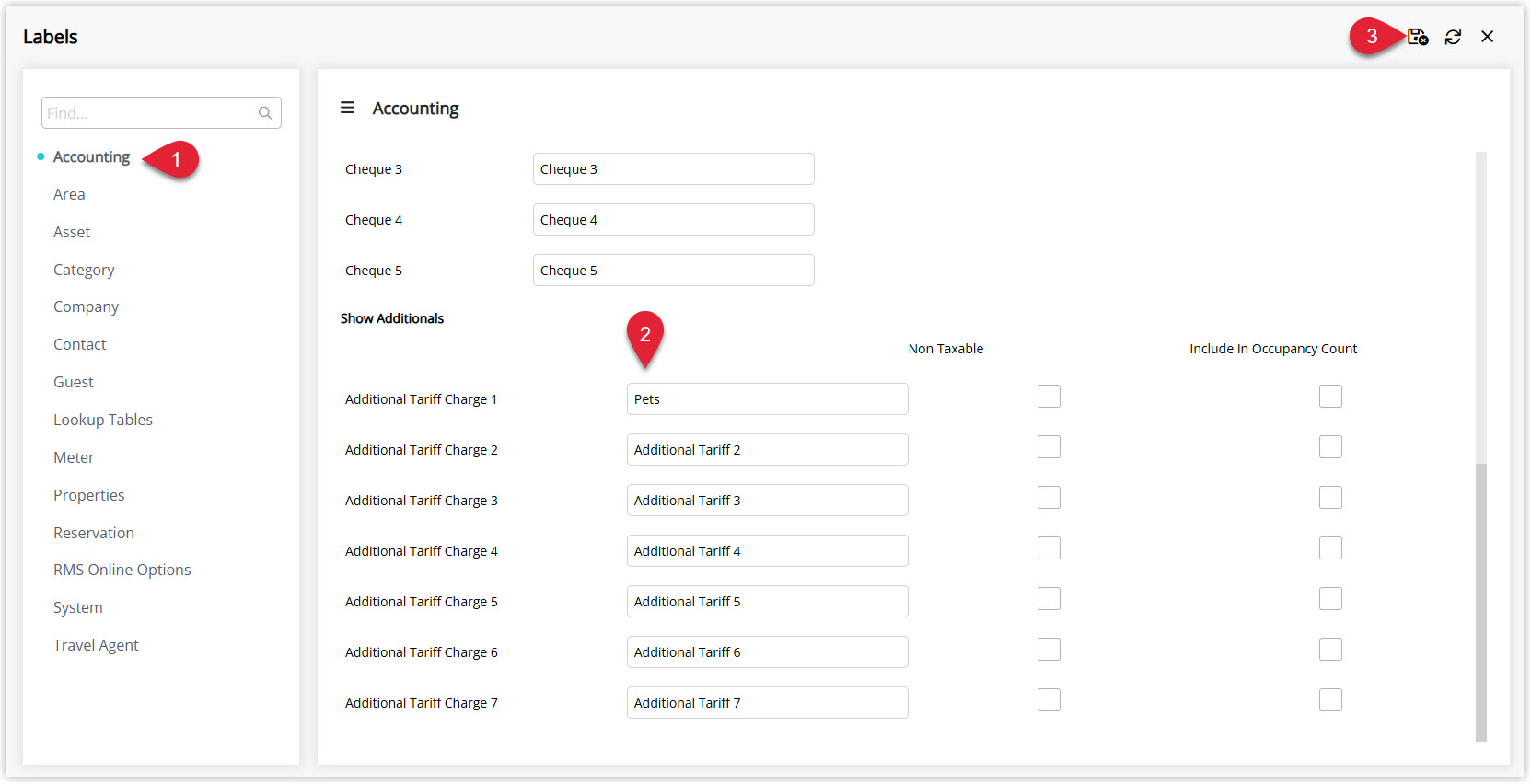Click the Cheque 3 input field

click(x=674, y=169)
